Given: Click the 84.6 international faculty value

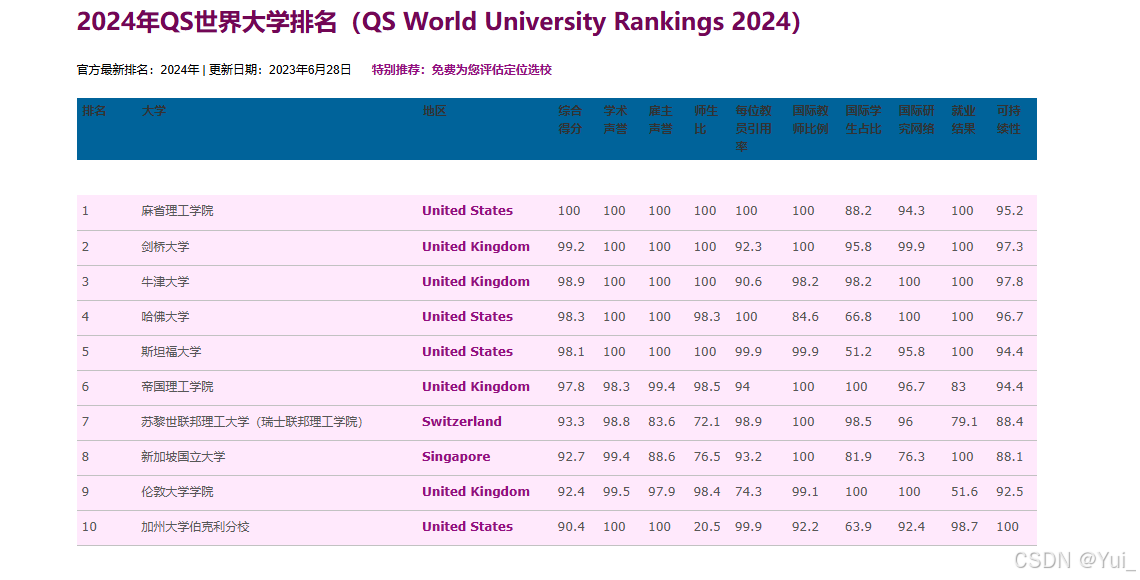Looking at the screenshot, I should [x=805, y=316].
